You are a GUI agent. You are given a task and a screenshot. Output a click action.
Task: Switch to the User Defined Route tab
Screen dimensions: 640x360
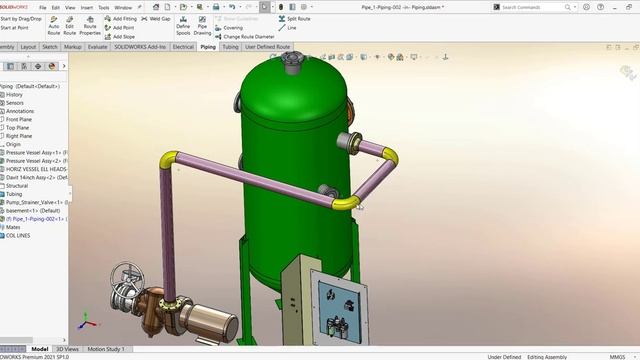pyautogui.click(x=267, y=47)
